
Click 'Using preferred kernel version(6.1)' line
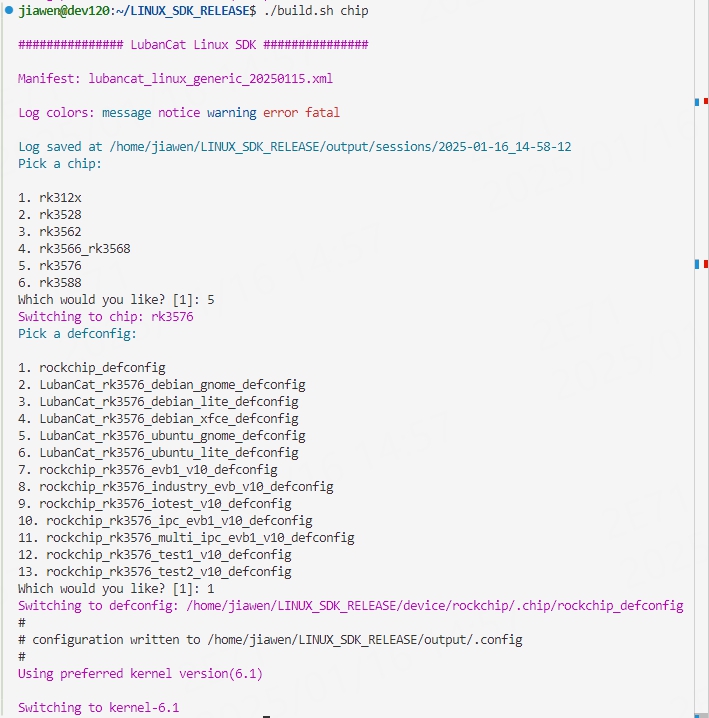pos(141,674)
